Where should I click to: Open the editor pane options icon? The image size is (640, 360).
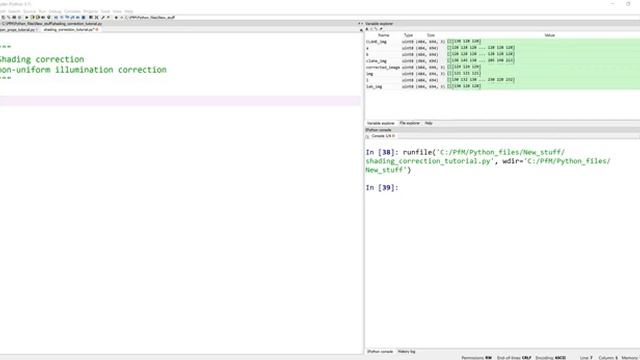[361, 30]
